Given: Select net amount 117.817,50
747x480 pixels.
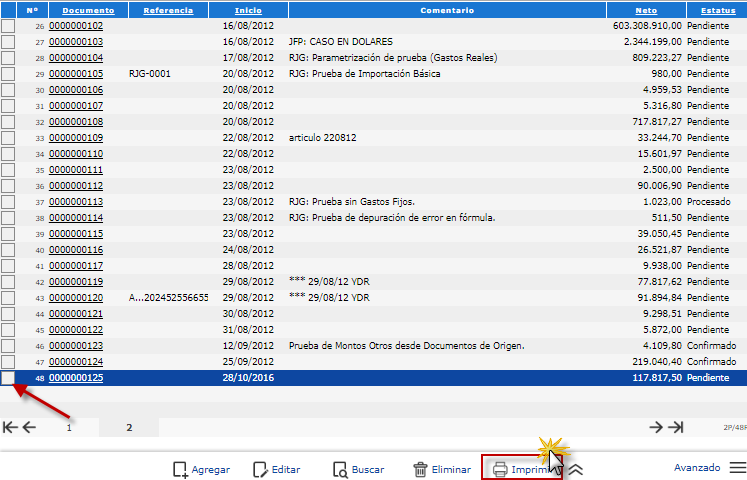Looking at the screenshot, I should pyautogui.click(x=657, y=378).
